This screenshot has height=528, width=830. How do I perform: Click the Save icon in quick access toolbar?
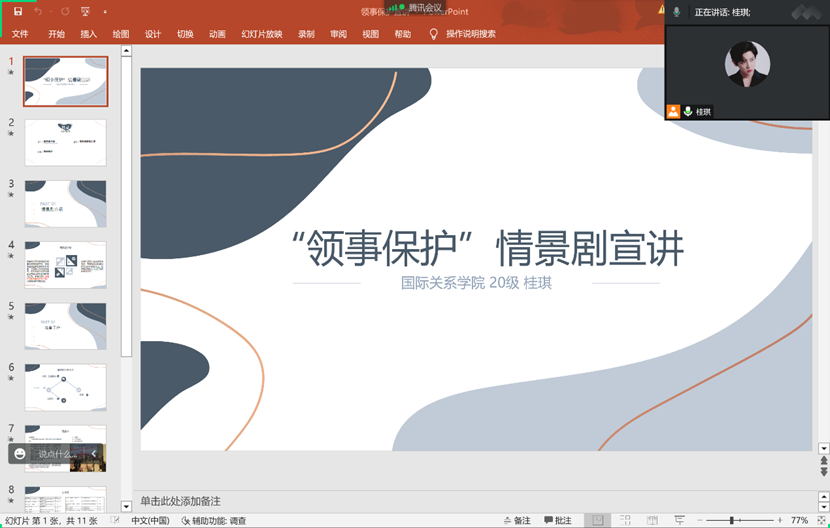click(18, 12)
